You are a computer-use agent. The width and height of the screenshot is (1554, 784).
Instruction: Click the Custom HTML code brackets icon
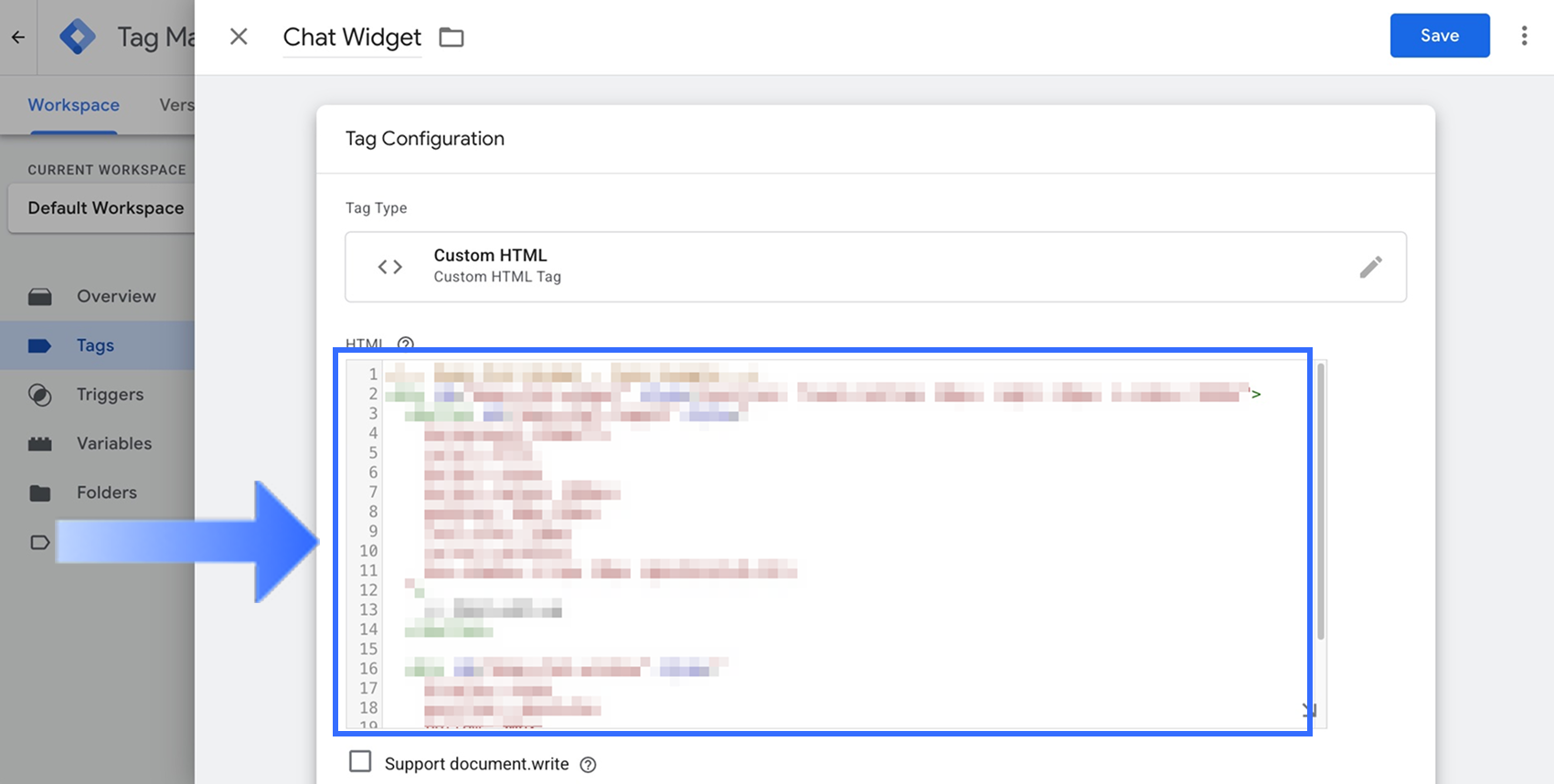pyautogui.click(x=390, y=267)
